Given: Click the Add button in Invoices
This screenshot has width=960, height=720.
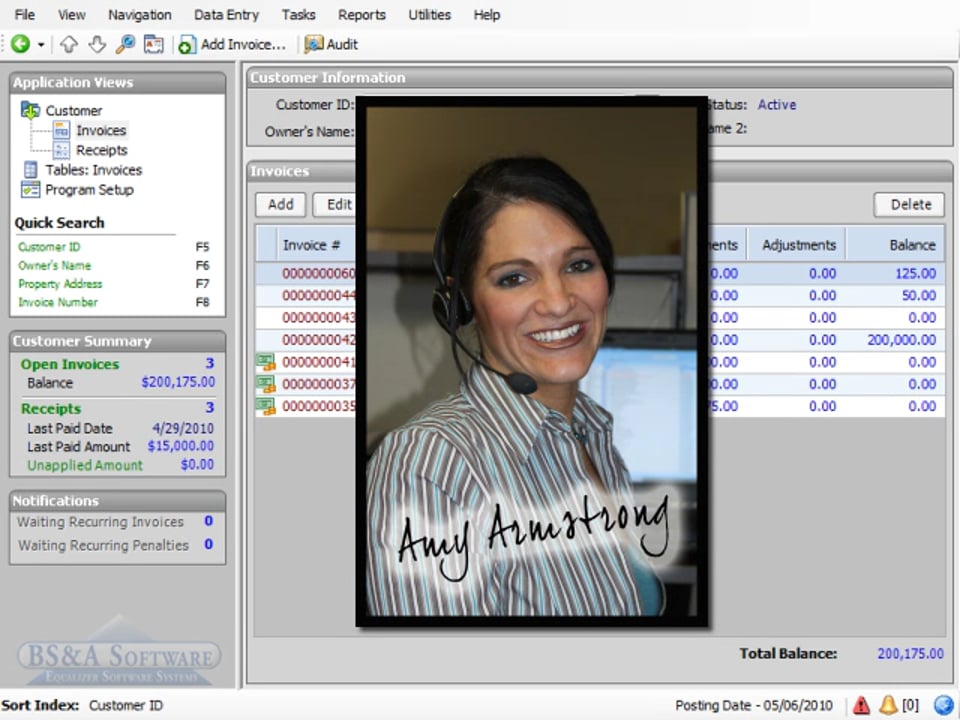Looking at the screenshot, I should [280, 204].
